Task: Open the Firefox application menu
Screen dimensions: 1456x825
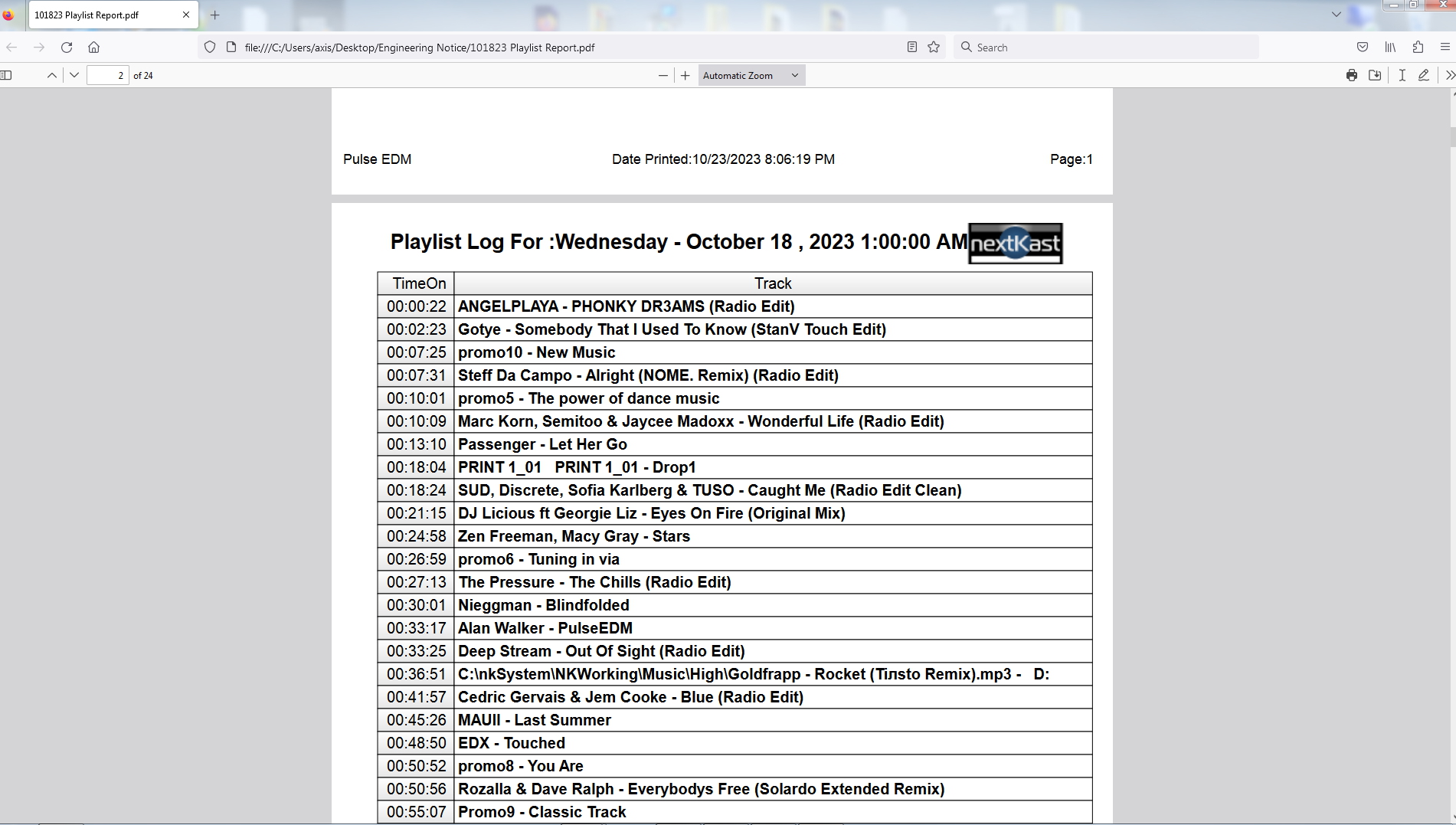Action: [1445, 47]
